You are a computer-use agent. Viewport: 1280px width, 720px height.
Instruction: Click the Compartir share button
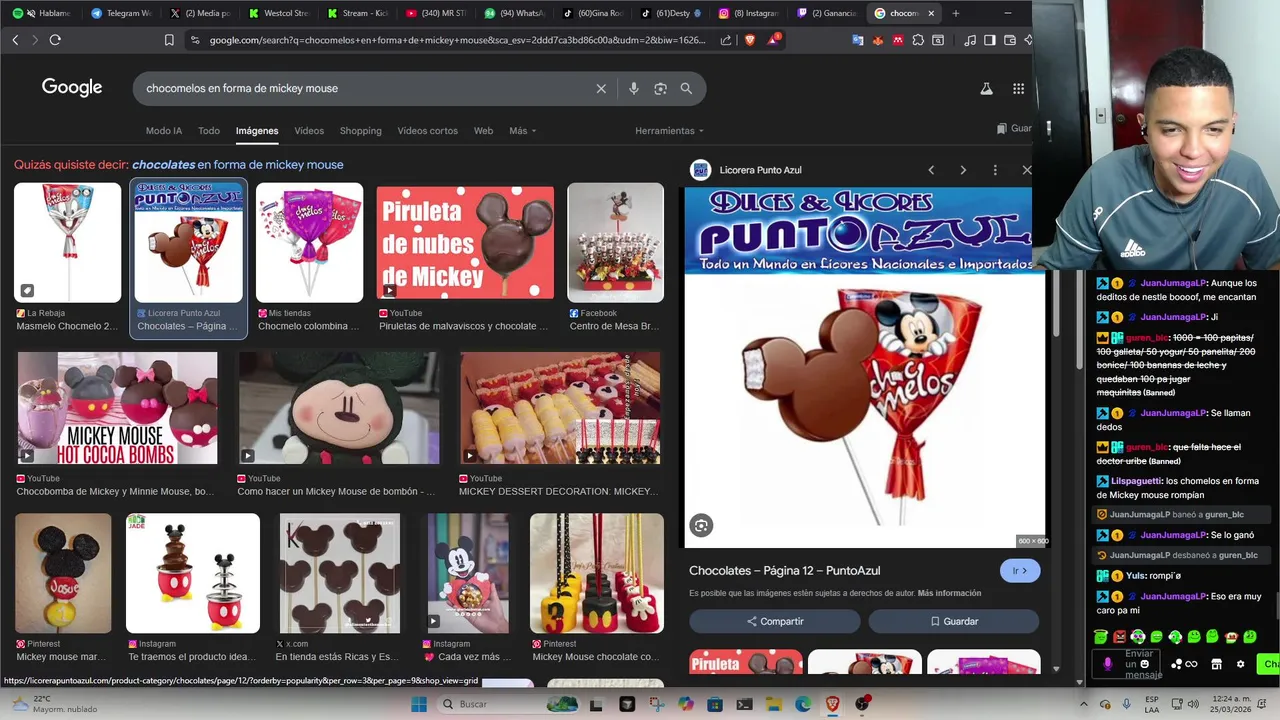[774, 621]
